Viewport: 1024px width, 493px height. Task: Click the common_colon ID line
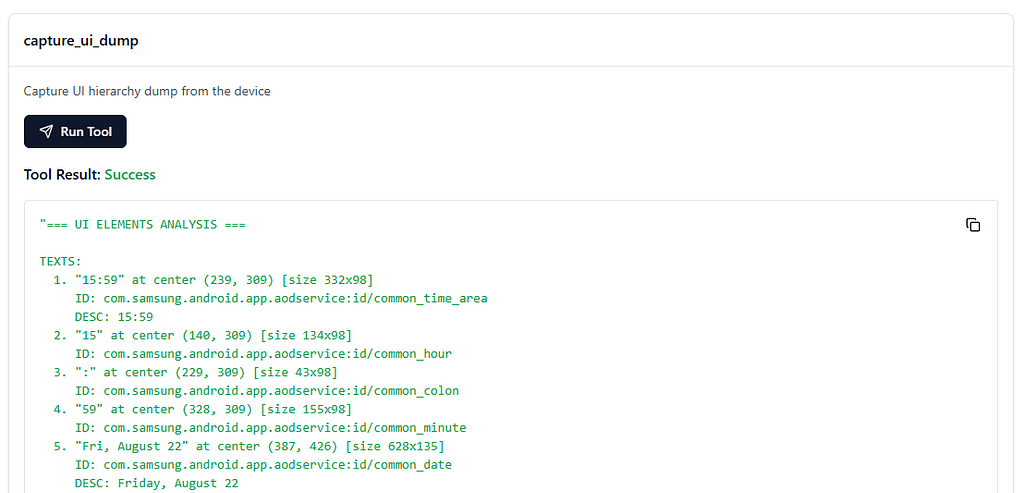[267, 390]
